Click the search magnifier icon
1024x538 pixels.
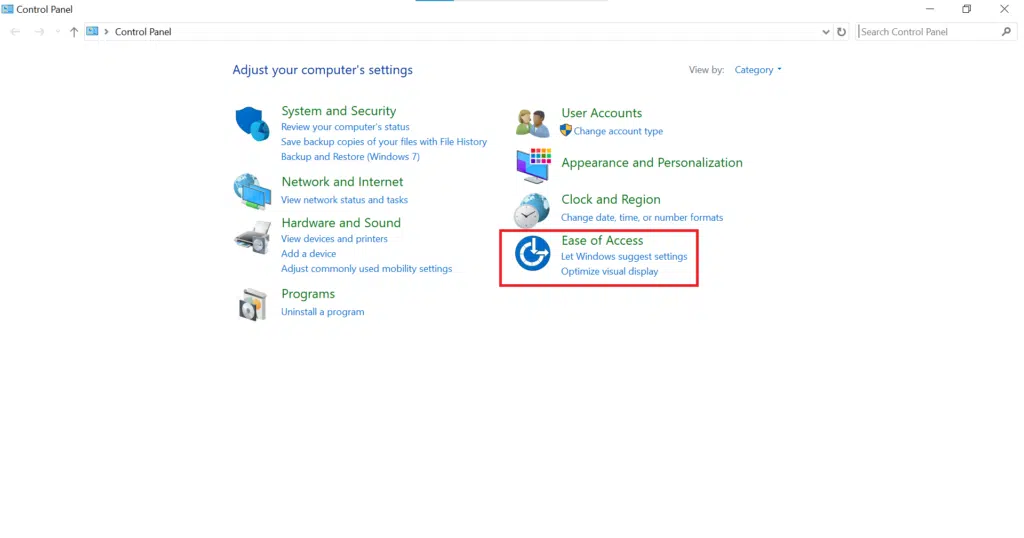coord(1006,31)
